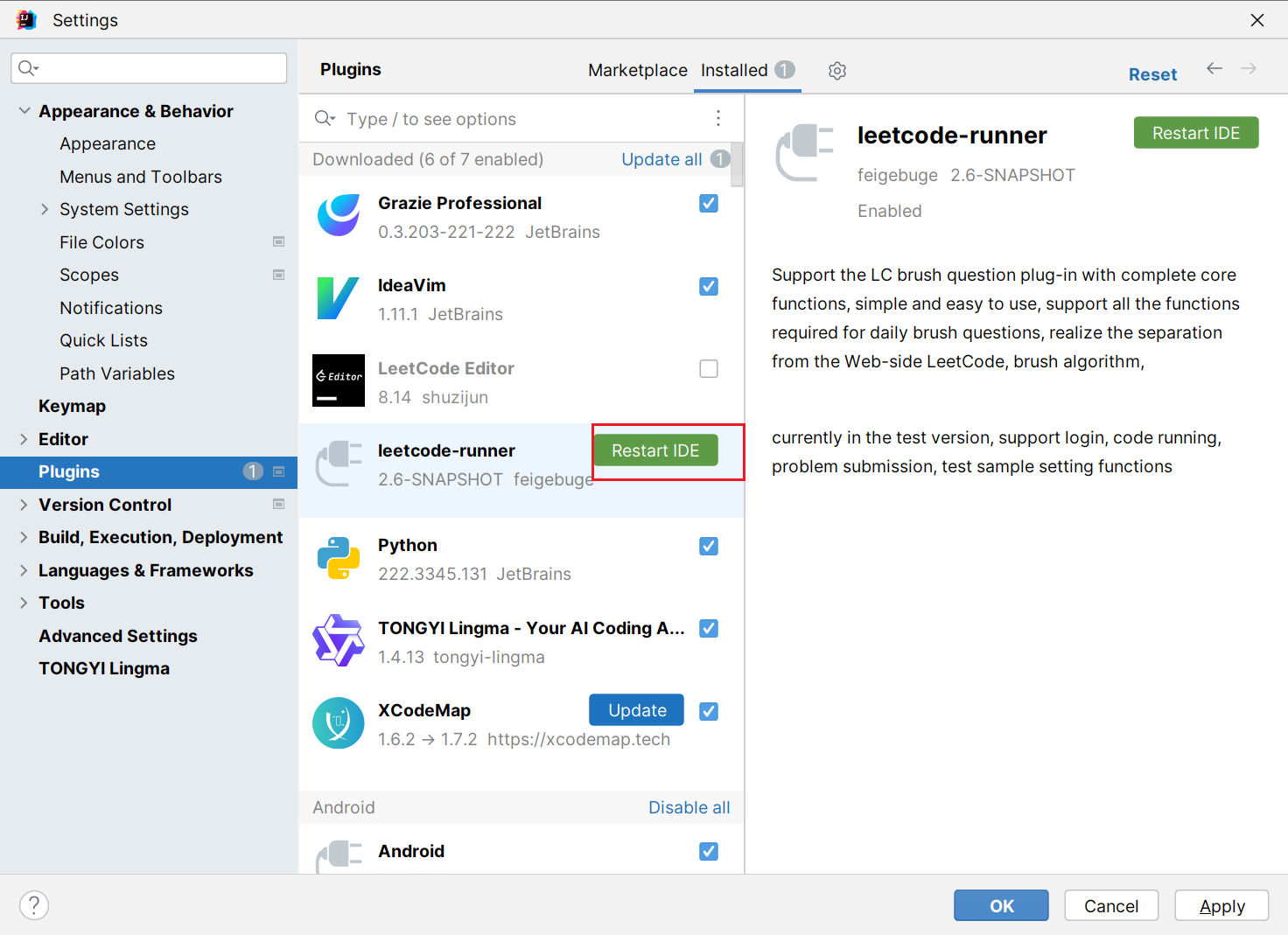Click the plugin list scrollbar thumb
This screenshot has height=935, width=1288.
pyautogui.click(x=738, y=165)
